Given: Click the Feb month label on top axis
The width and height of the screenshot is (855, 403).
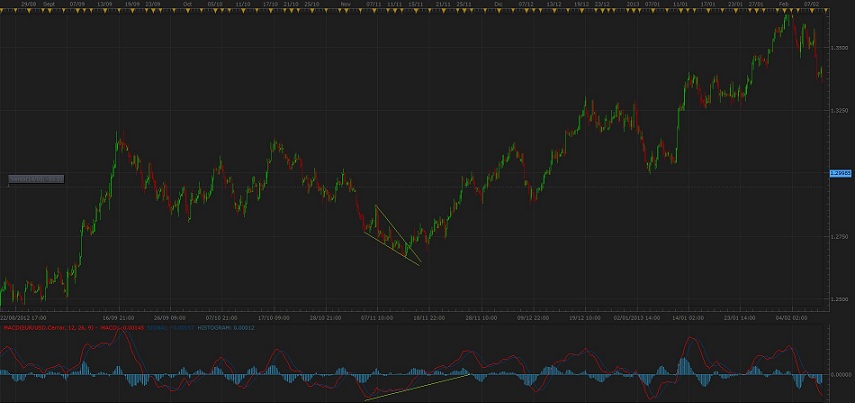Looking at the screenshot, I should click(784, 4).
